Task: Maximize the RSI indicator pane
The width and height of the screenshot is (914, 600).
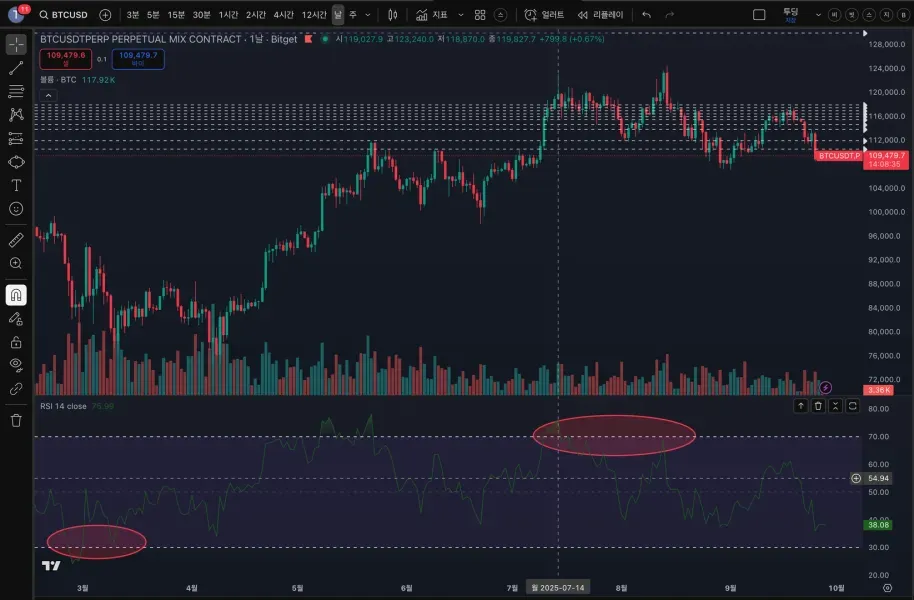Action: pos(853,406)
